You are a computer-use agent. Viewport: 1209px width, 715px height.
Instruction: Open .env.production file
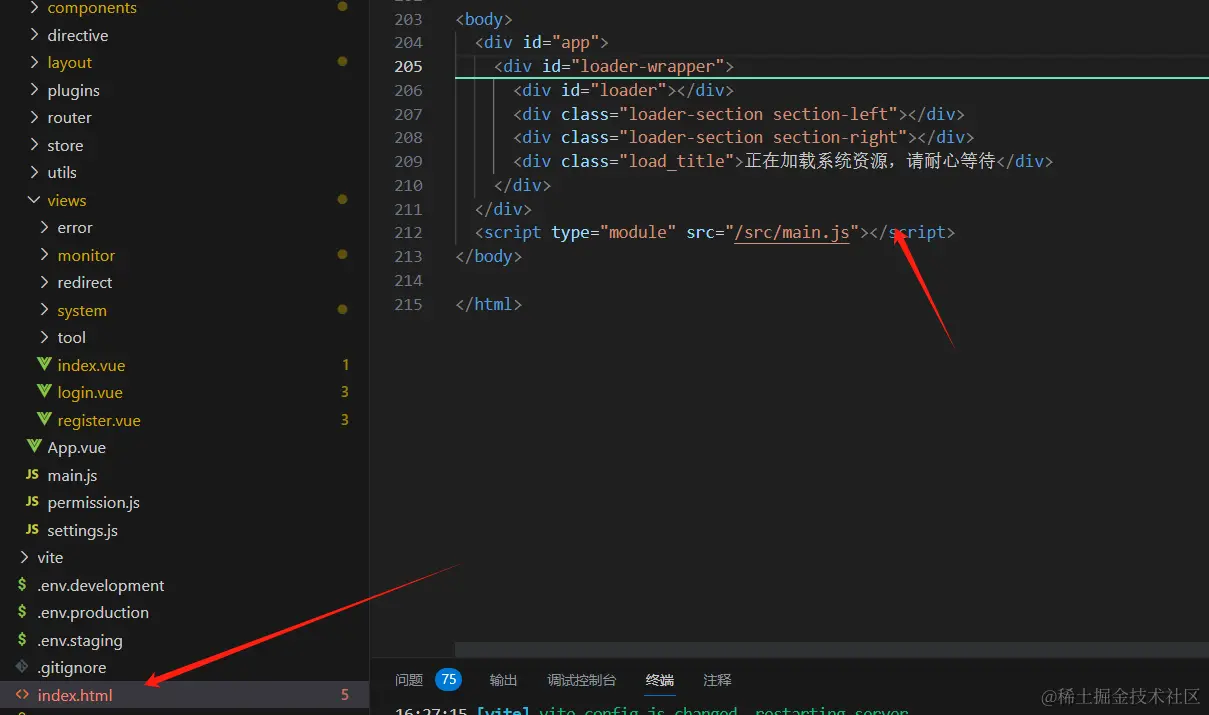(93, 612)
